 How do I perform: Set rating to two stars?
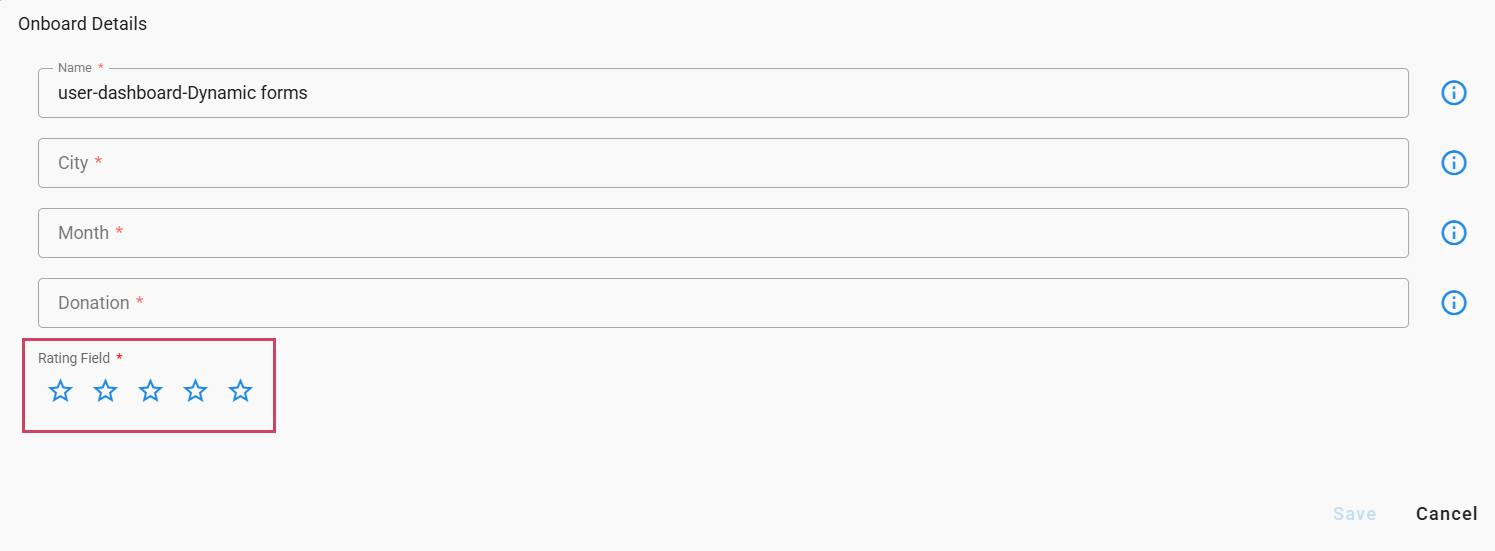106,391
